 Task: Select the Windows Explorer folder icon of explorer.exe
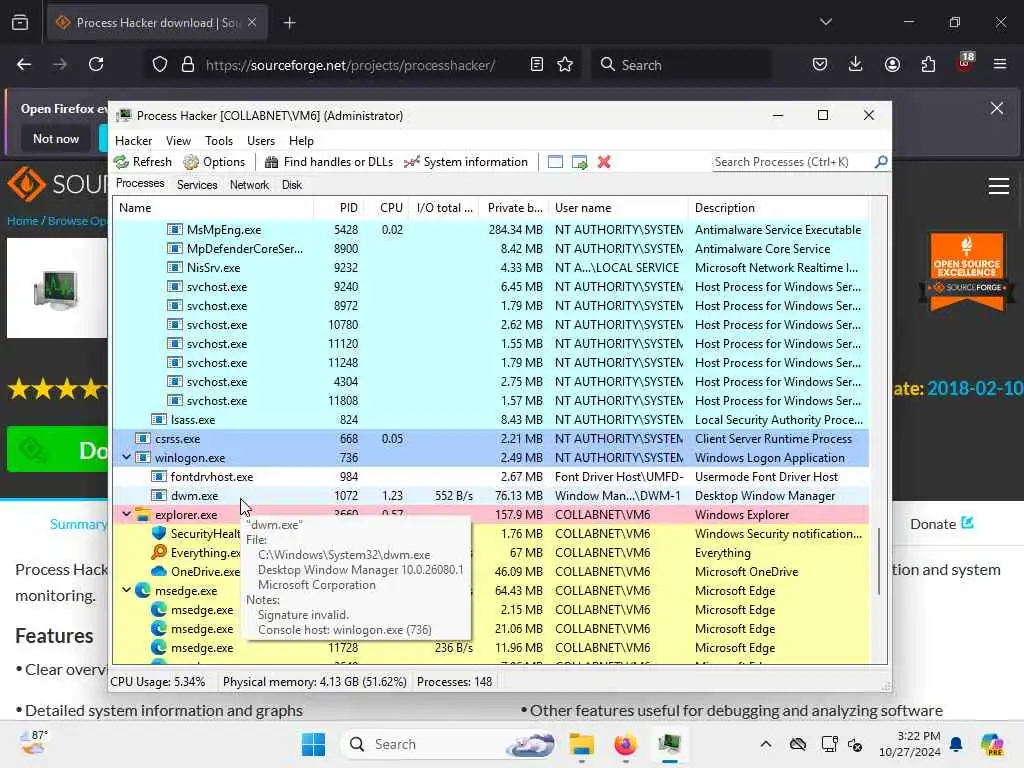143,515
